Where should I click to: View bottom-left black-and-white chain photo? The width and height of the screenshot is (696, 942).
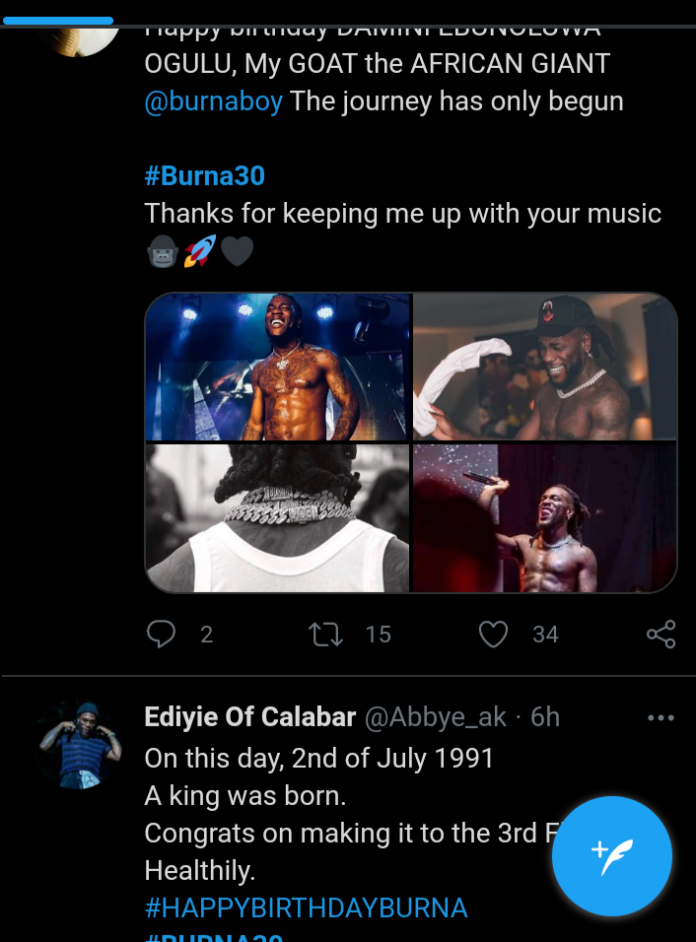(x=278, y=518)
